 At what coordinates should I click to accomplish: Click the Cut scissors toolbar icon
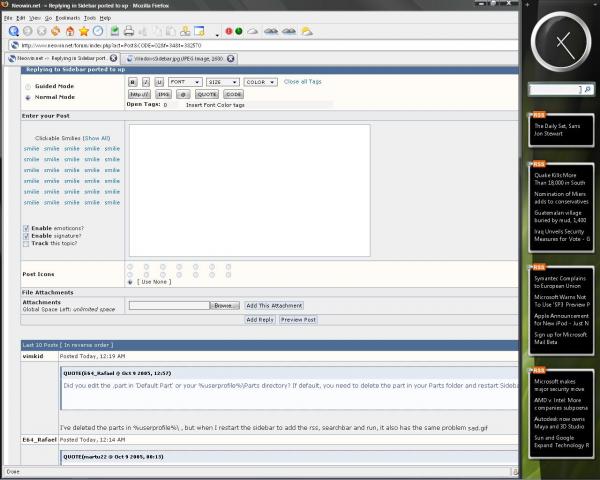143,31
